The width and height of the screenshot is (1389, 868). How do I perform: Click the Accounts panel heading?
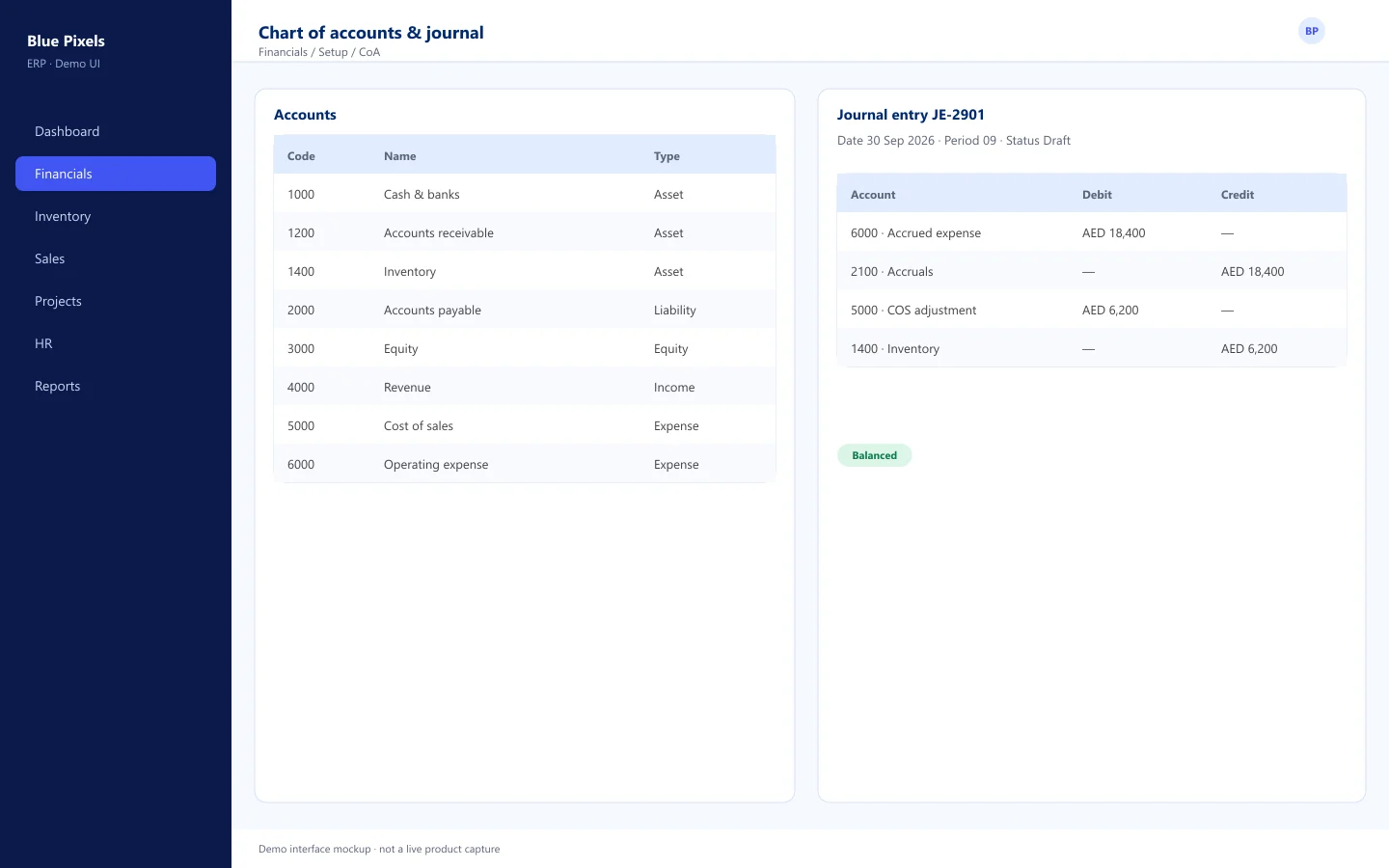click(x=305, y=115)
